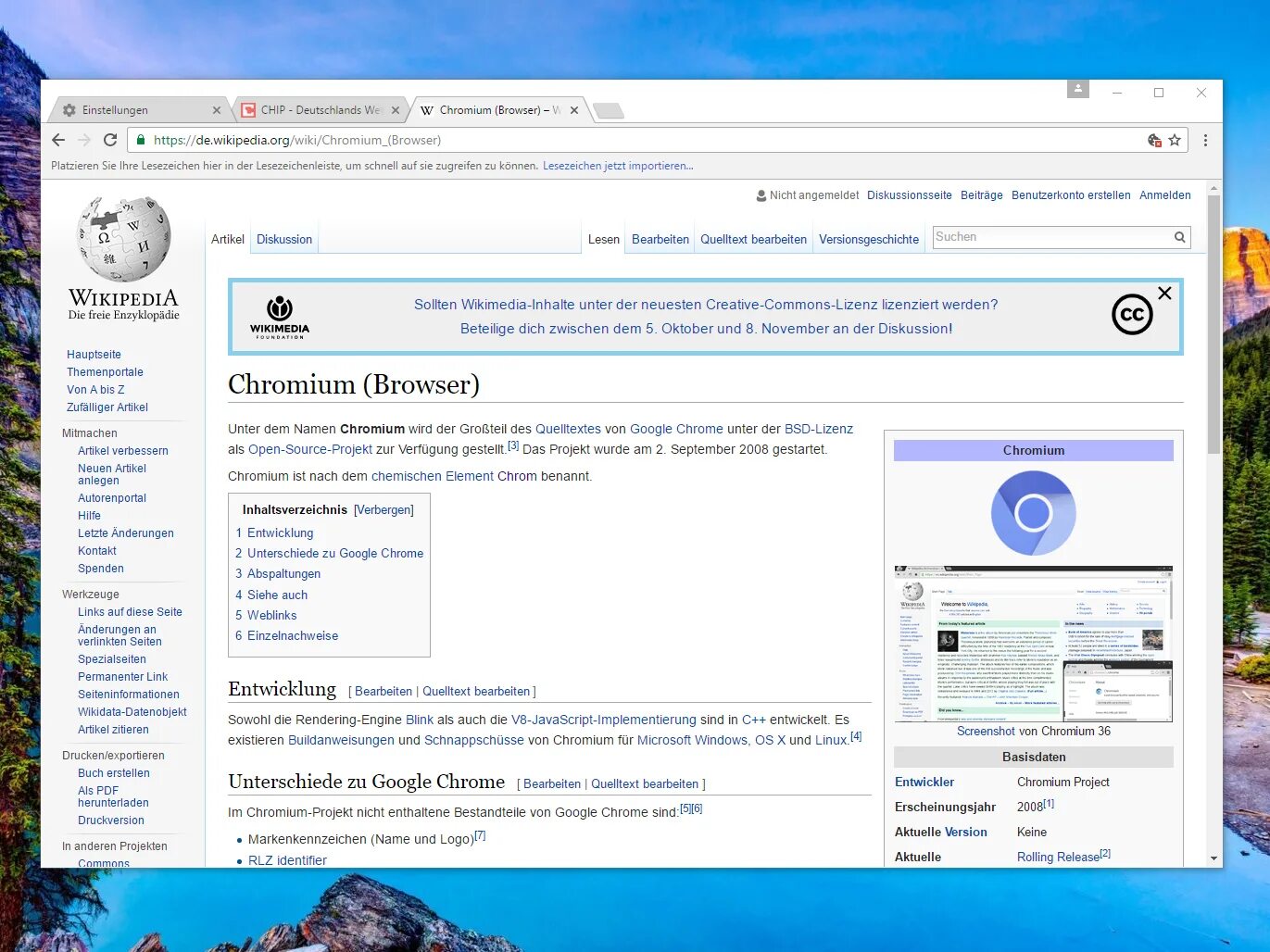
Task: Open Themenportale sidebar link
Action: [x=105, y=372]
